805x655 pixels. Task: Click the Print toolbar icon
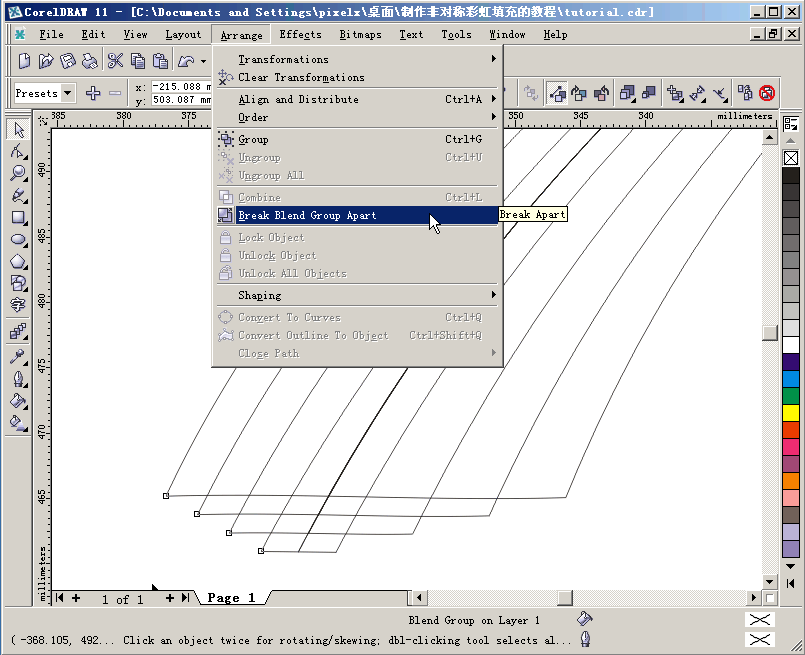pos(90,61)
